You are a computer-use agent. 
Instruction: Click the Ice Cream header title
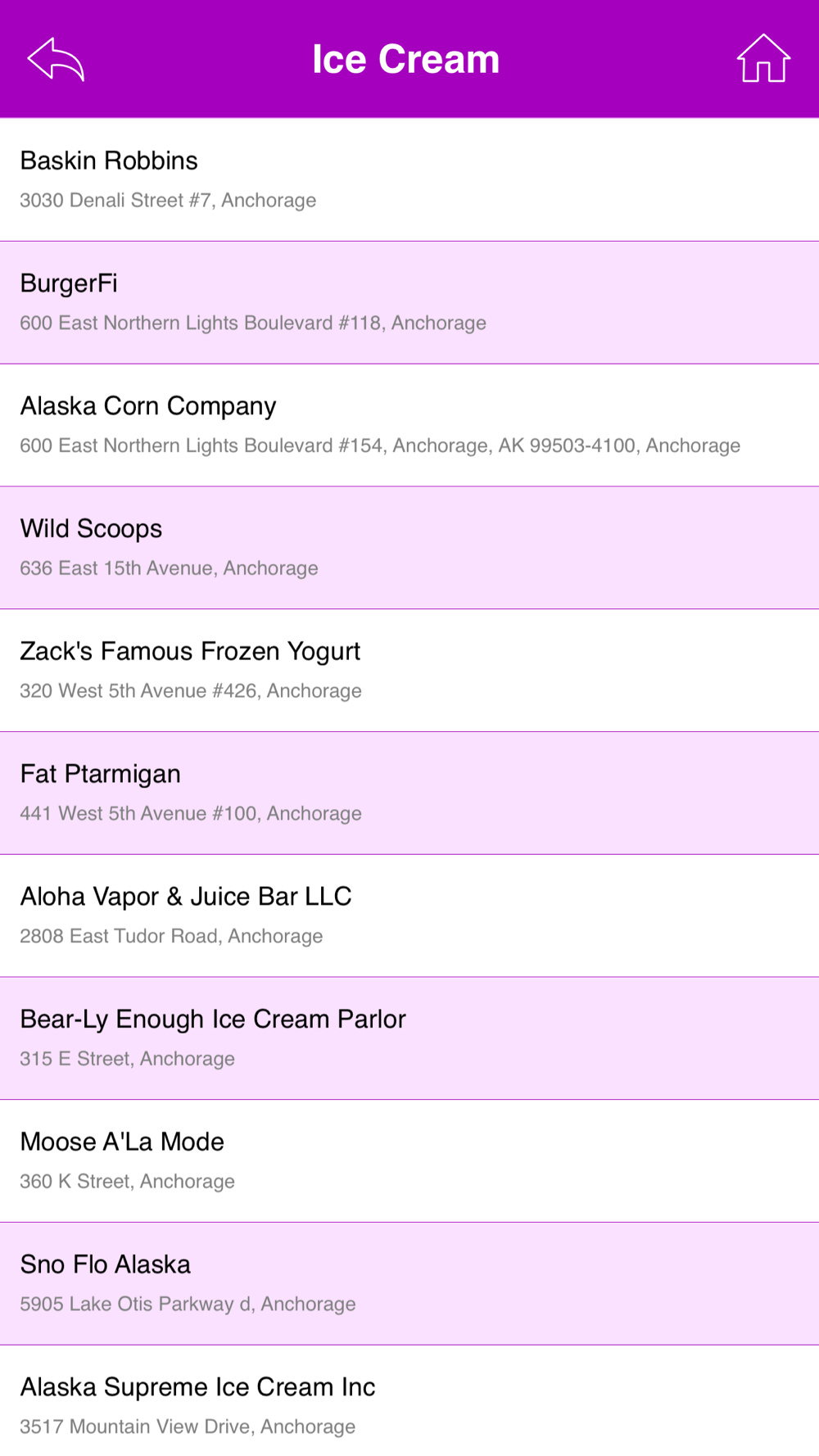pos(406,59)
